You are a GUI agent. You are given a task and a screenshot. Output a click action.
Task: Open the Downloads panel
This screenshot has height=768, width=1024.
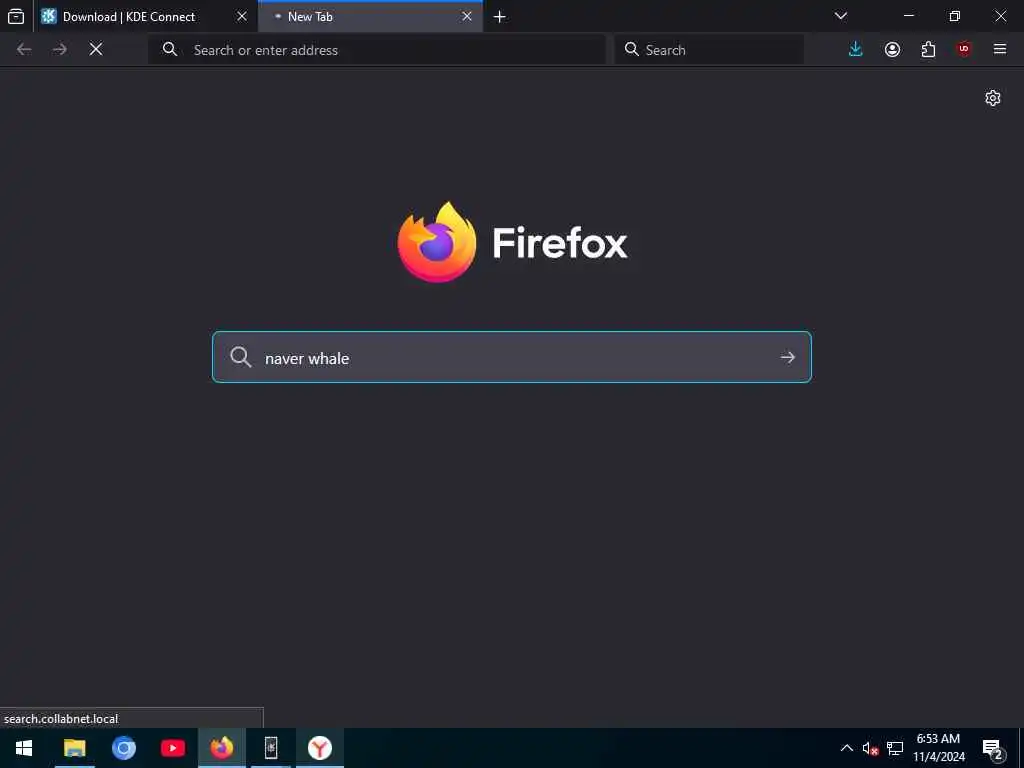(856, 50)
